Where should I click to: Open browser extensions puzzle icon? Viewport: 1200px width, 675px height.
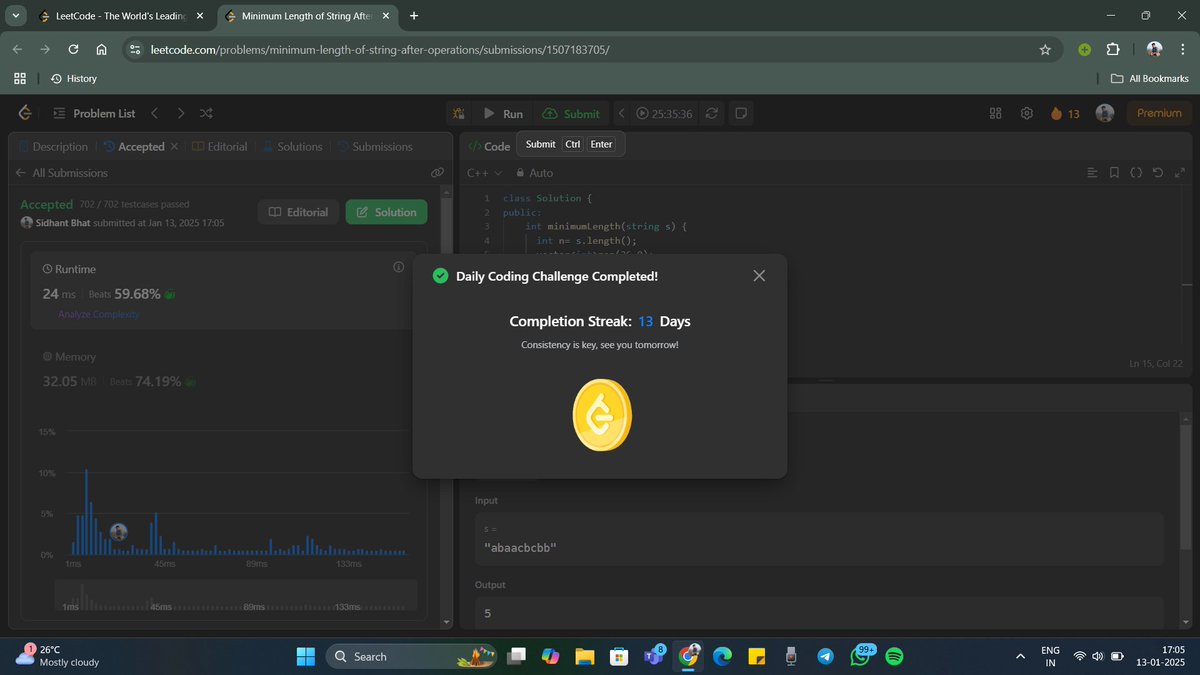coord(1112,49)
